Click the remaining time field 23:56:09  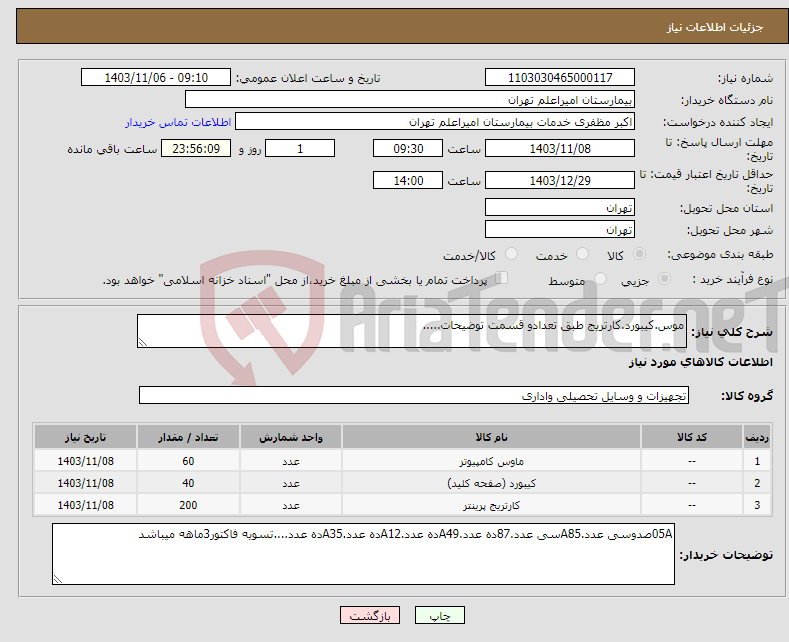click(x=196, y=148)
